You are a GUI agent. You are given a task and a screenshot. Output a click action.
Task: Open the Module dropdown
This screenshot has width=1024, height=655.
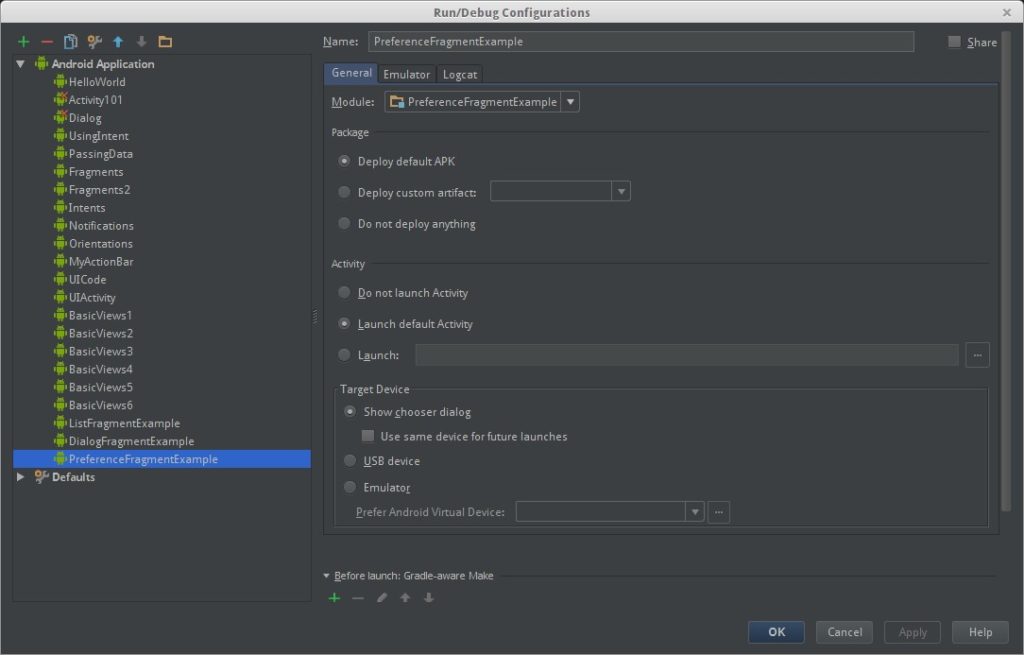pos(569,102)
